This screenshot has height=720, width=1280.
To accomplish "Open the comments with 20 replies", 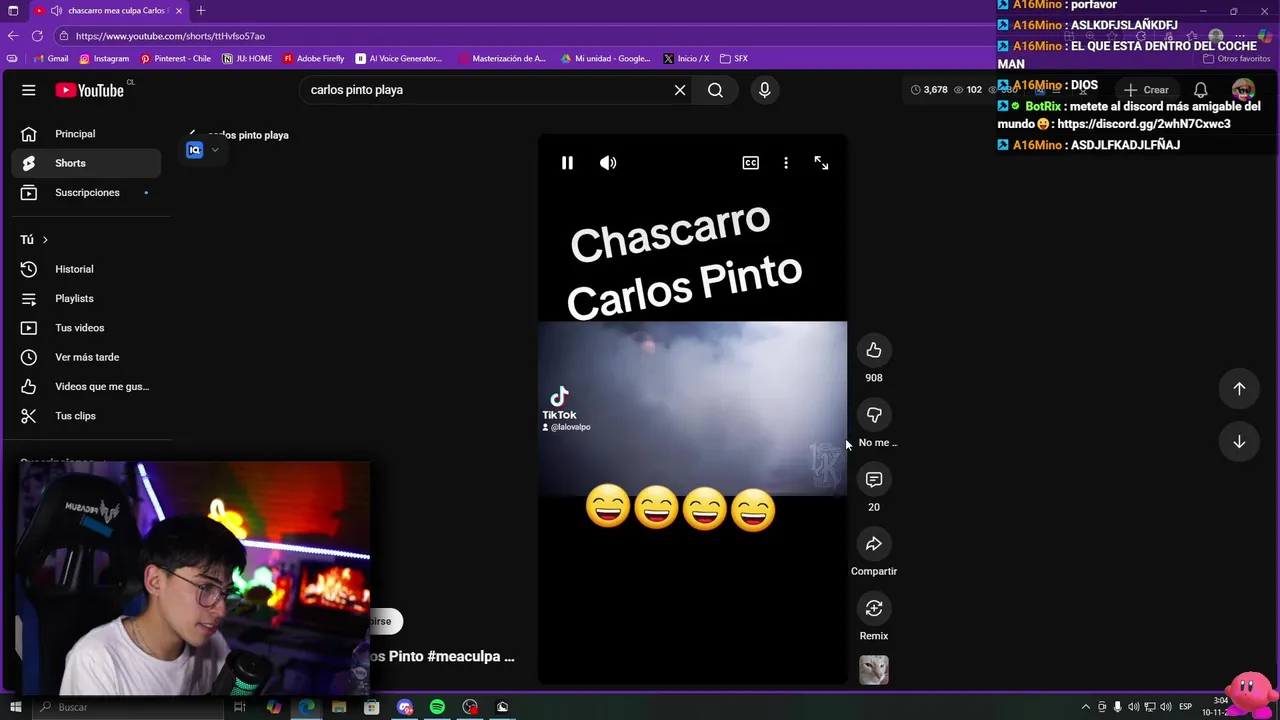I will (874, 480).
